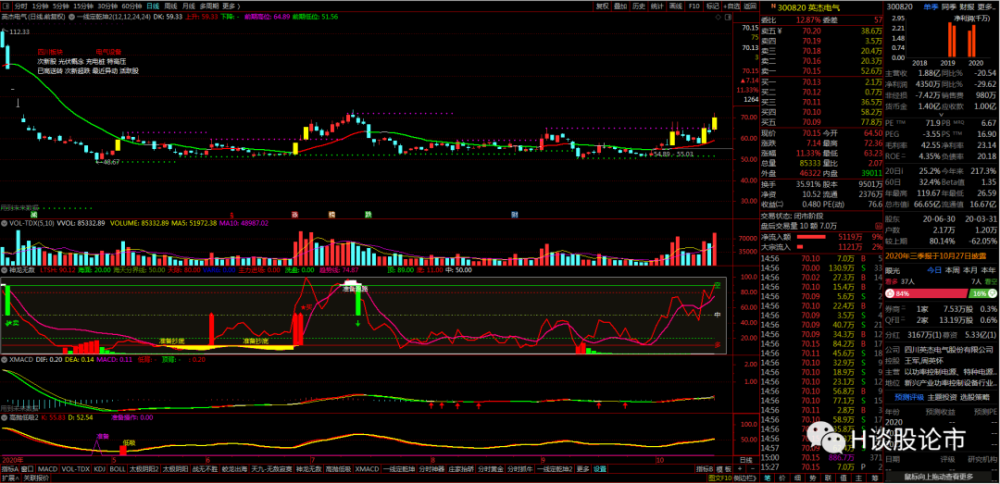Click 2020 net profit bar chart
The width and height of the screenshot is (1000, 484).
tap(972, 41)
